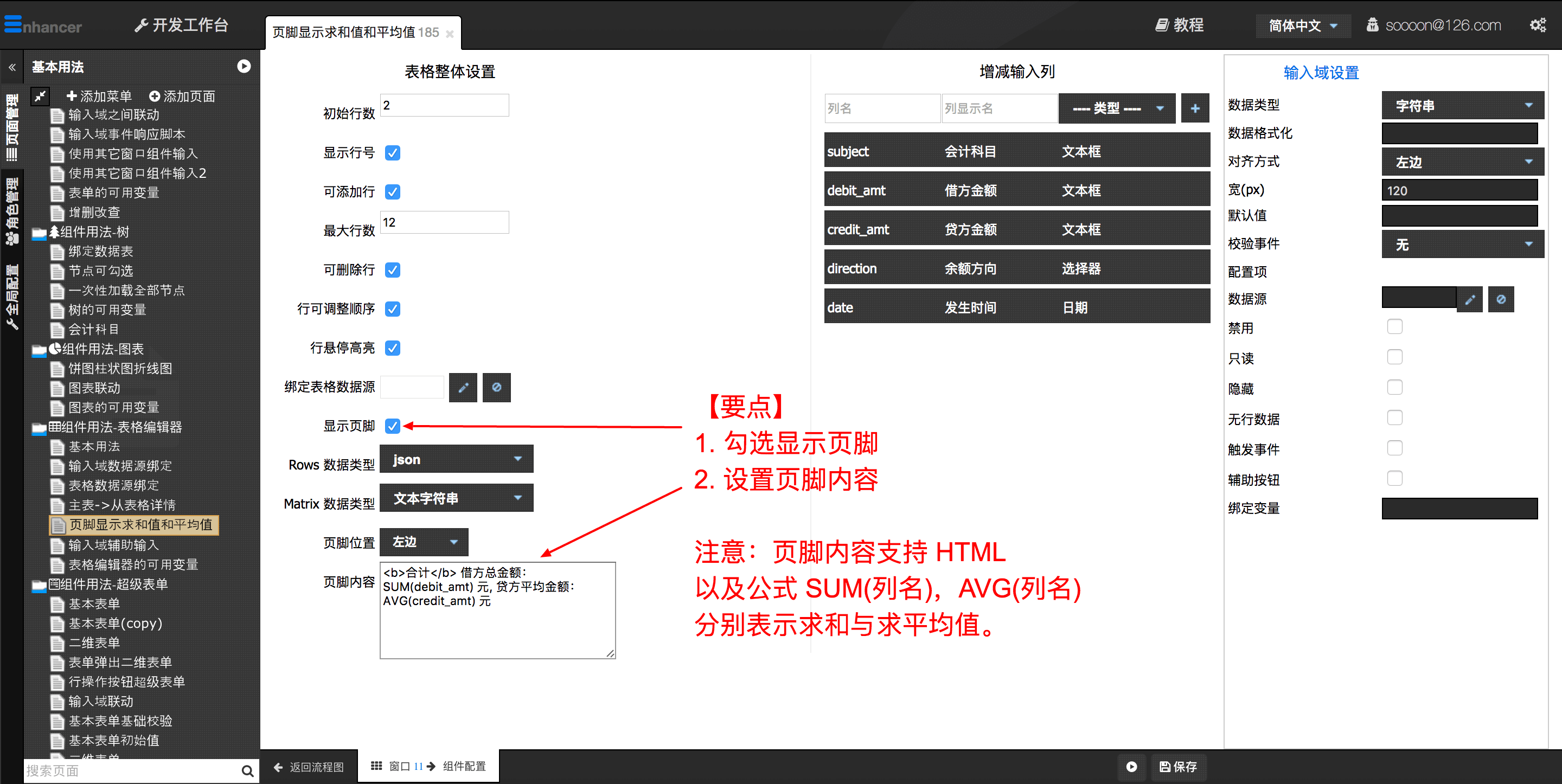Open the 页脚位置 左边 dropdown

[x=423, y=542]
